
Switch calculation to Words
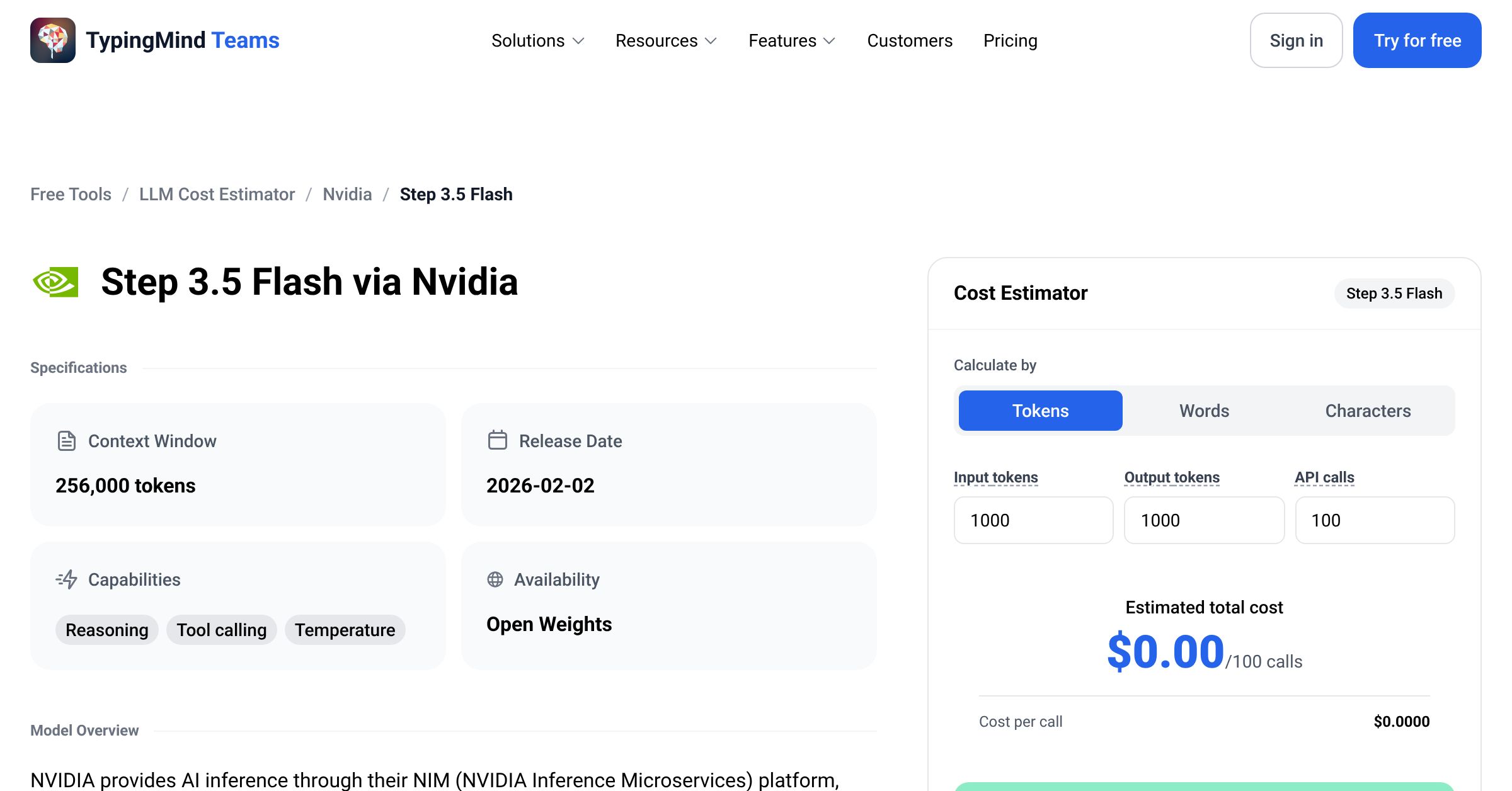pyautogui.click(x=1205, y=411)
